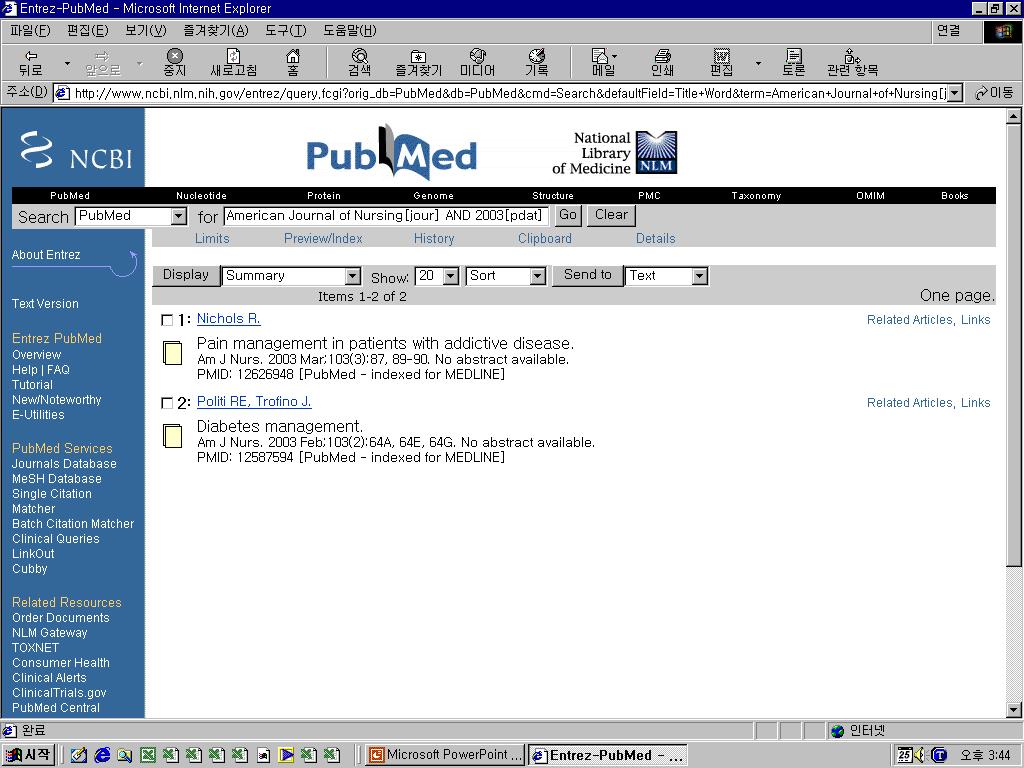Open the History (기록) toolbar icon
1024x768 pixels.
pos(536,63)
